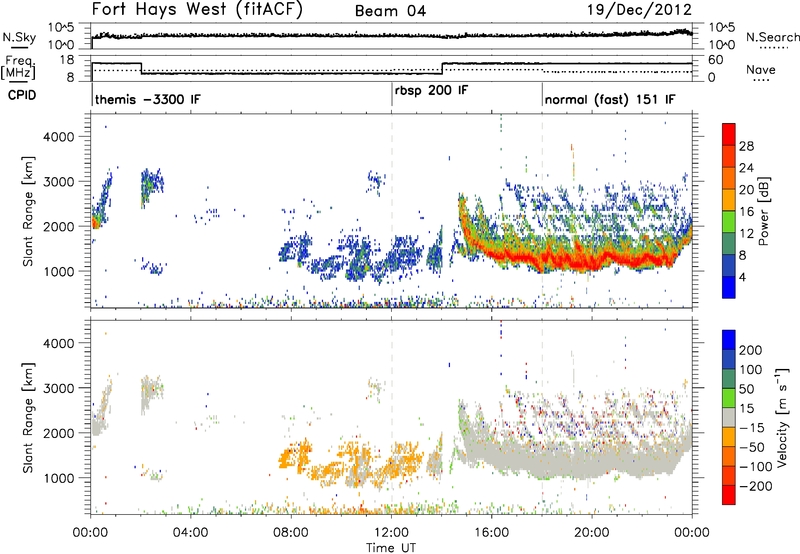800x554 pixels.
Task: Click the '200' tick on Velocity scale
Action: click(751, 350)
